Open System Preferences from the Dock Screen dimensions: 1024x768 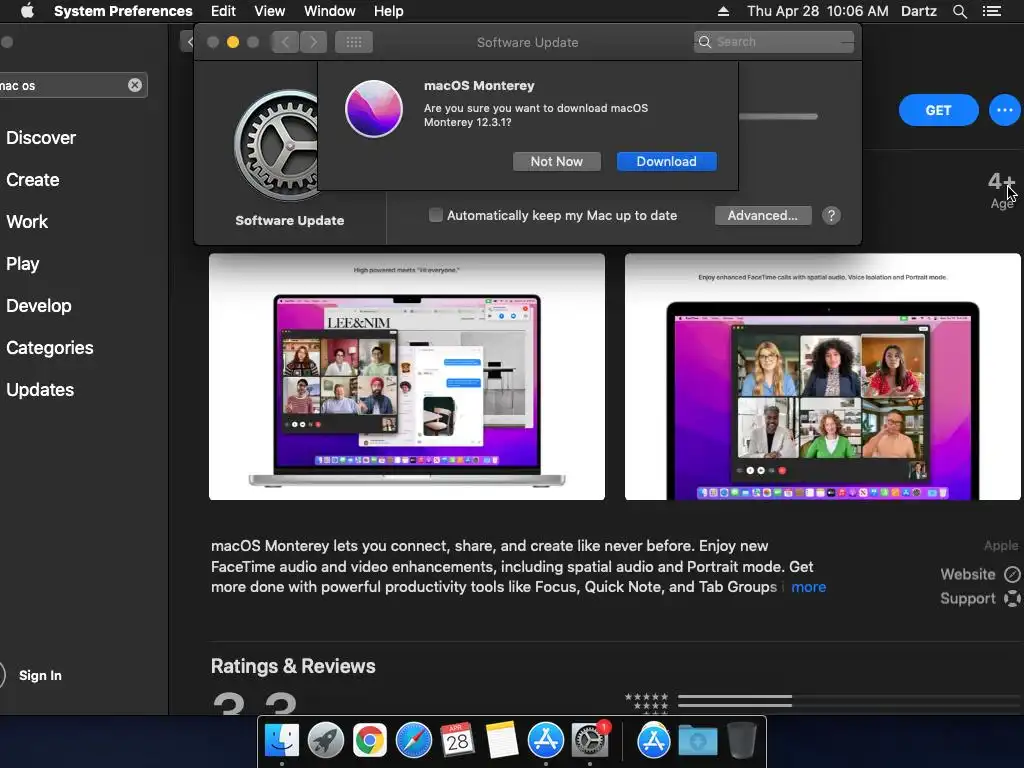coord(590,741)
